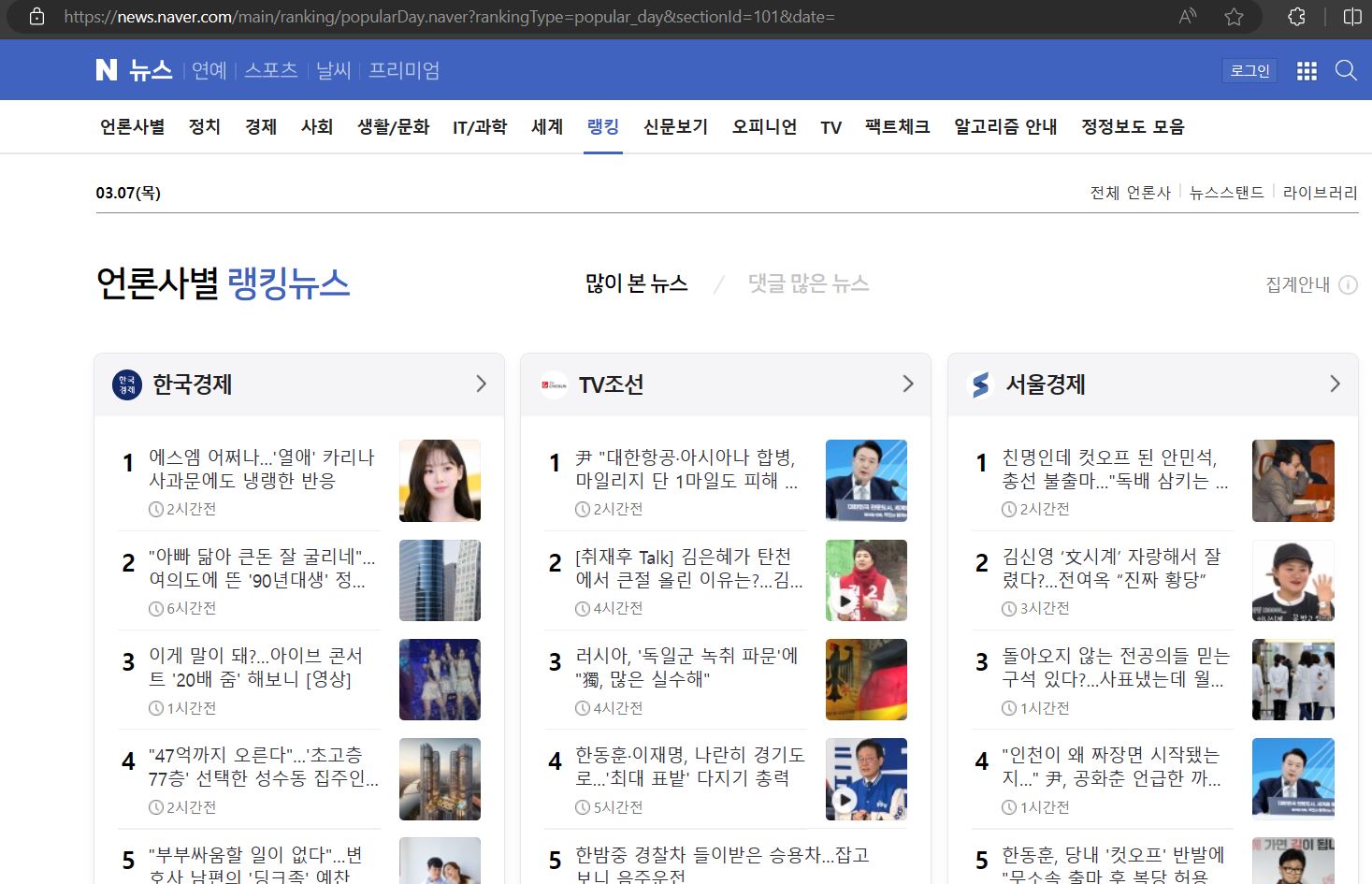The image size is (1372, 884).
Task: Click the N 뉴스 logo
Action: tap(134, 69)
